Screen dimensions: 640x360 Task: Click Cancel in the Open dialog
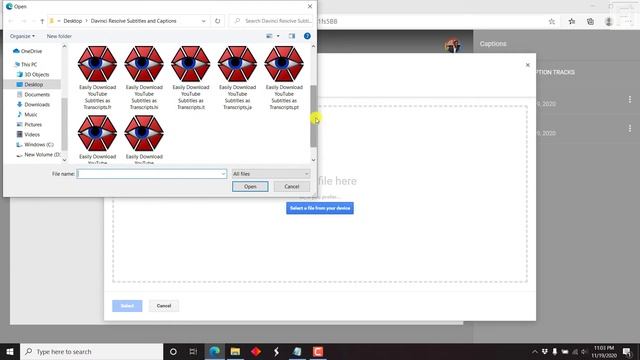click(292, 187)
